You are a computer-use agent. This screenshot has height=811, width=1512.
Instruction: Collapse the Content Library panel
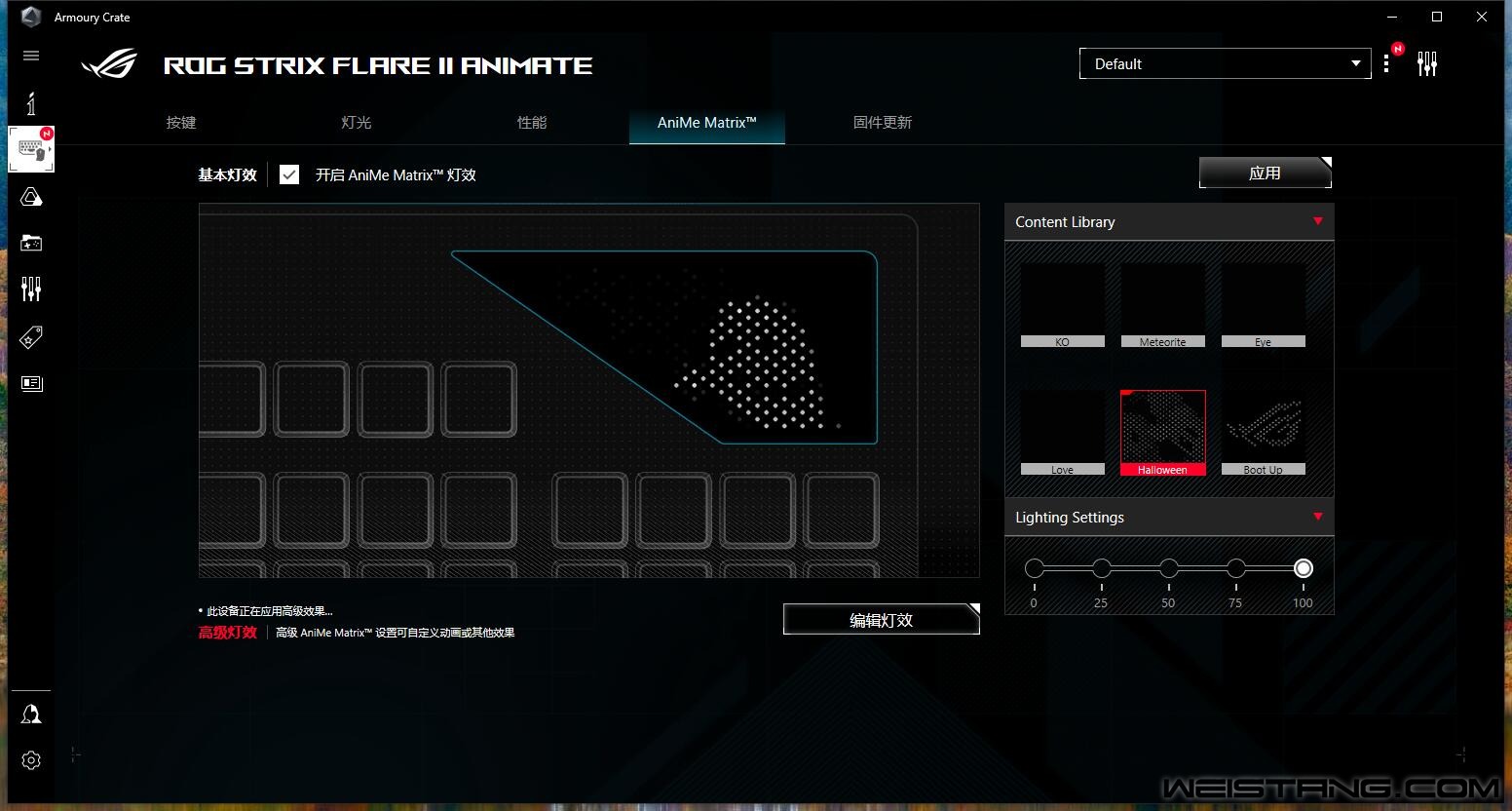pos(1317,221)
